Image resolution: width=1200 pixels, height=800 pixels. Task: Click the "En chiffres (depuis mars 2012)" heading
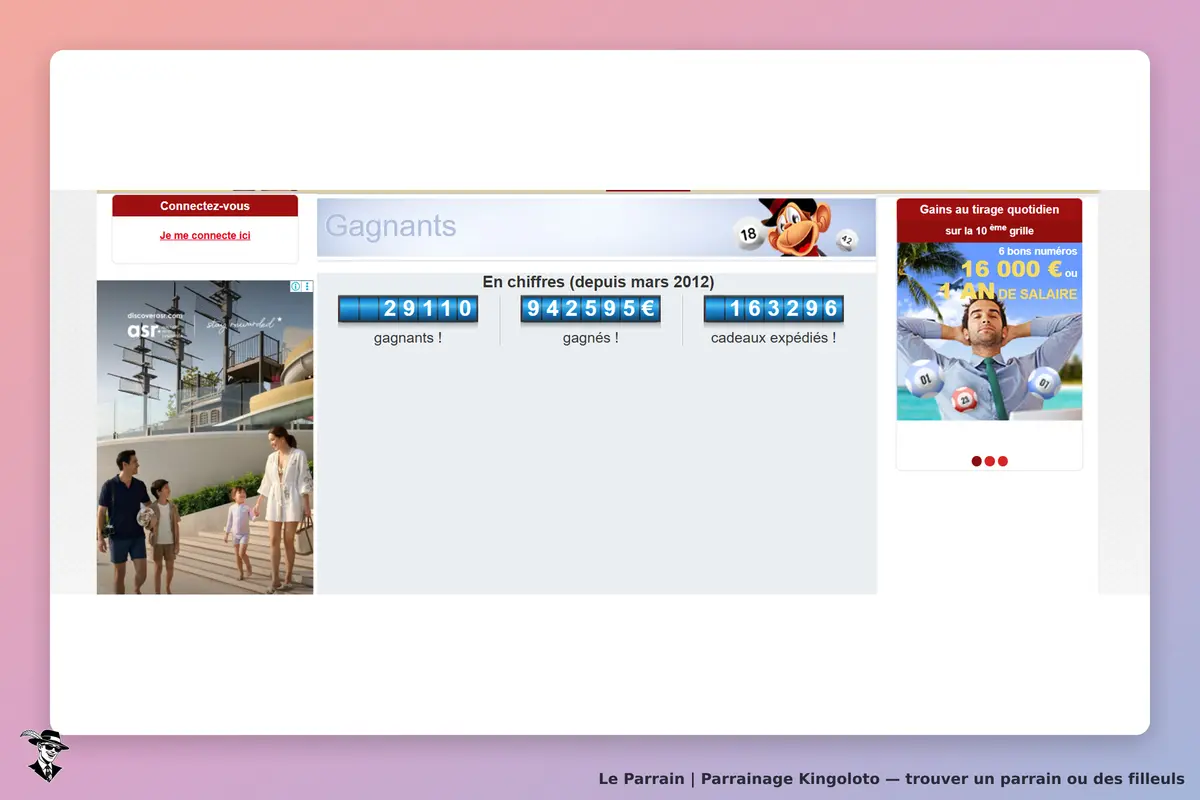(x=598, y=282)
